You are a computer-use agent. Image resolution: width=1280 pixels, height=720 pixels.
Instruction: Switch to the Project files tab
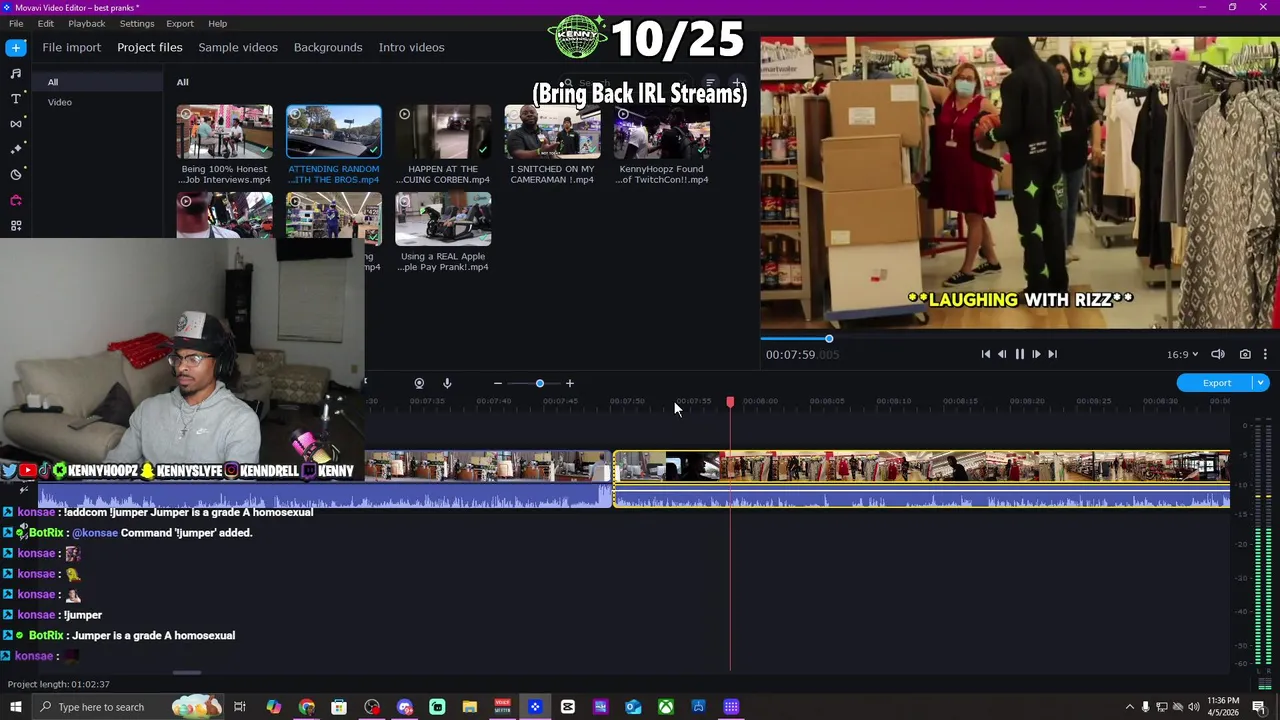click(x=150, y=47)
